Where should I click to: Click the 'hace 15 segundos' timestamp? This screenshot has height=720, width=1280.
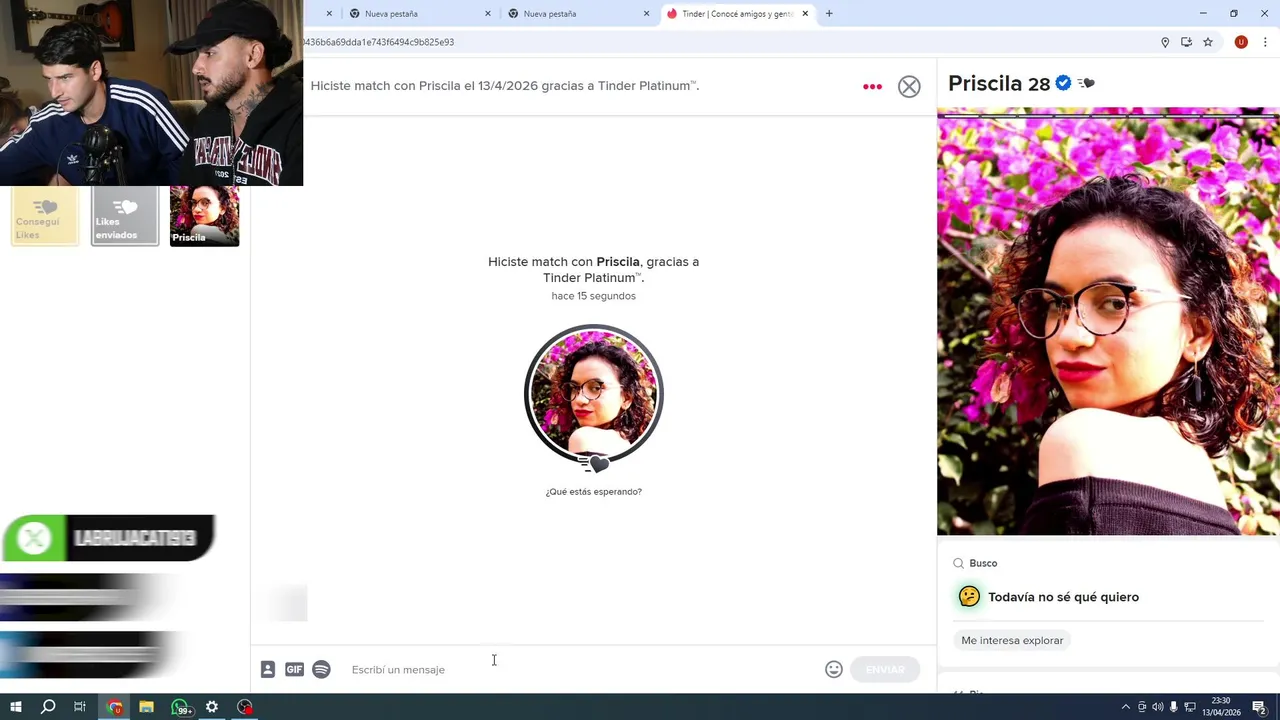(594, 296)
